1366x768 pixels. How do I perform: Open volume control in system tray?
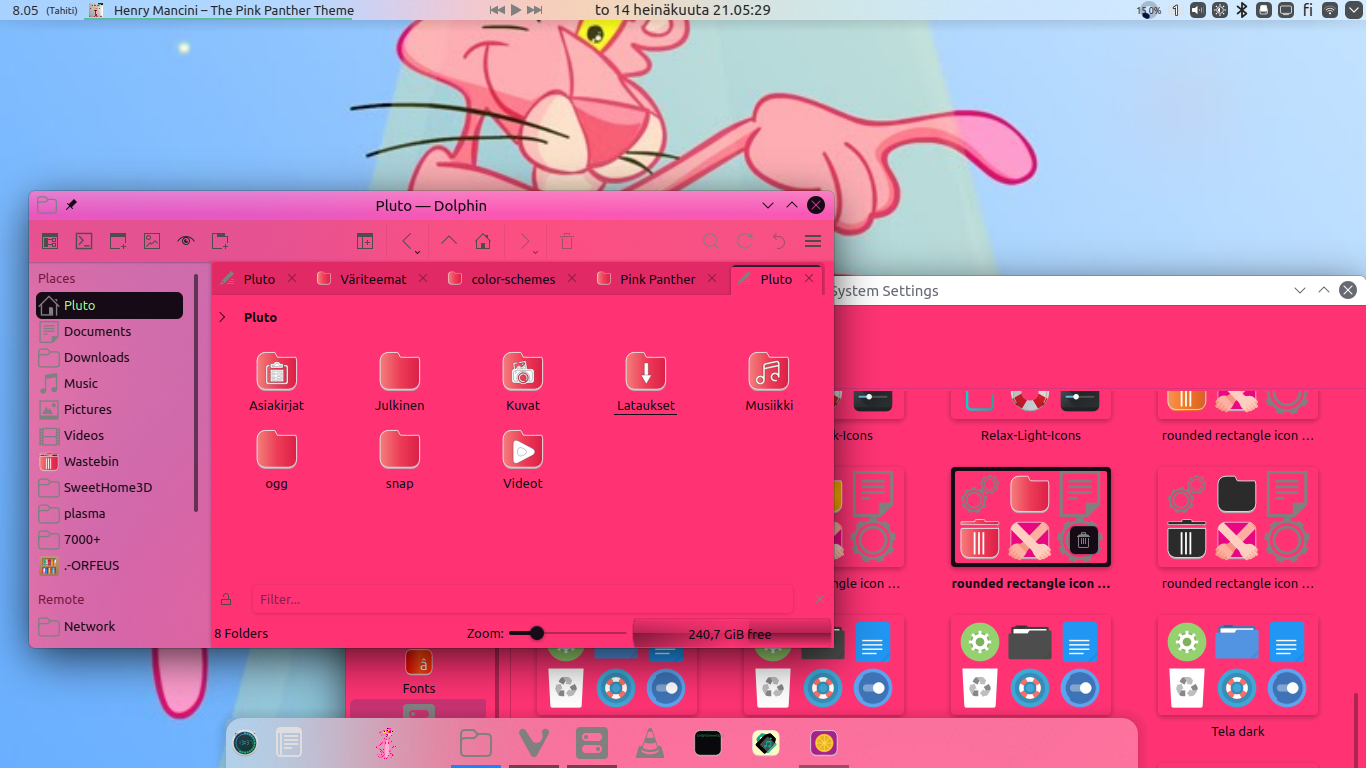[x=1198, y=10]
